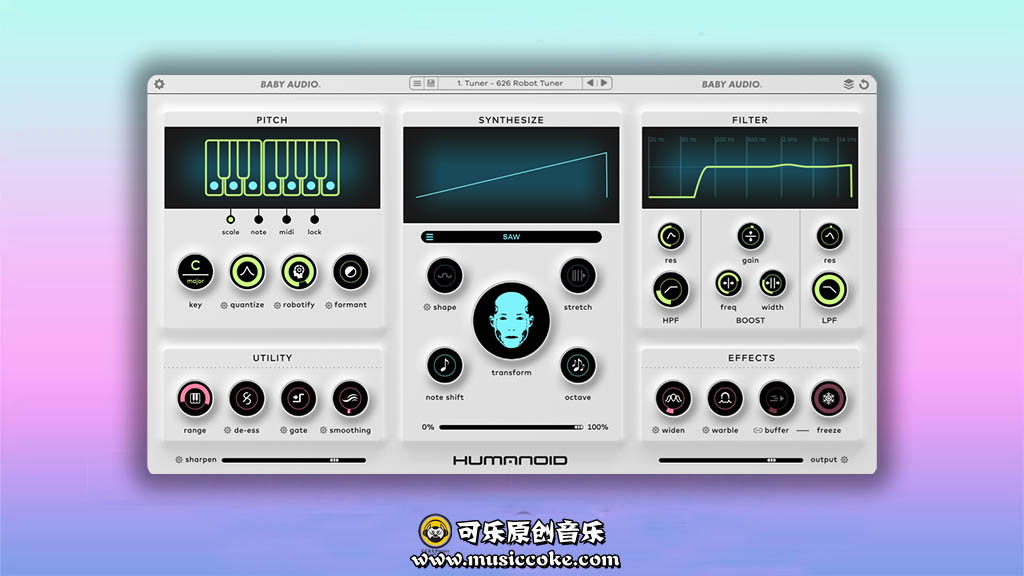Open shape settings gear
Viewport: 1024px width, 576px height.
pyautogui.click(x=427, y=307)
